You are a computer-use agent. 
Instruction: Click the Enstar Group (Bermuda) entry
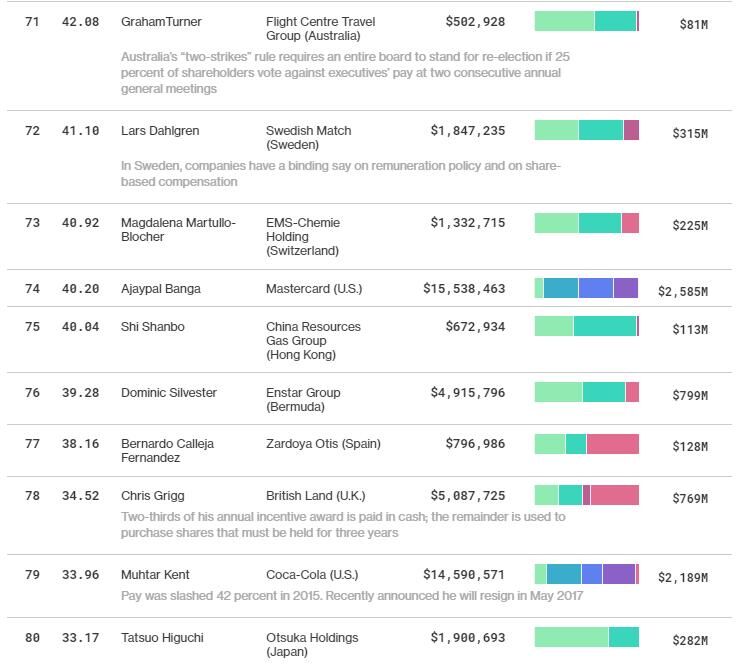click(x=303, y=400)
